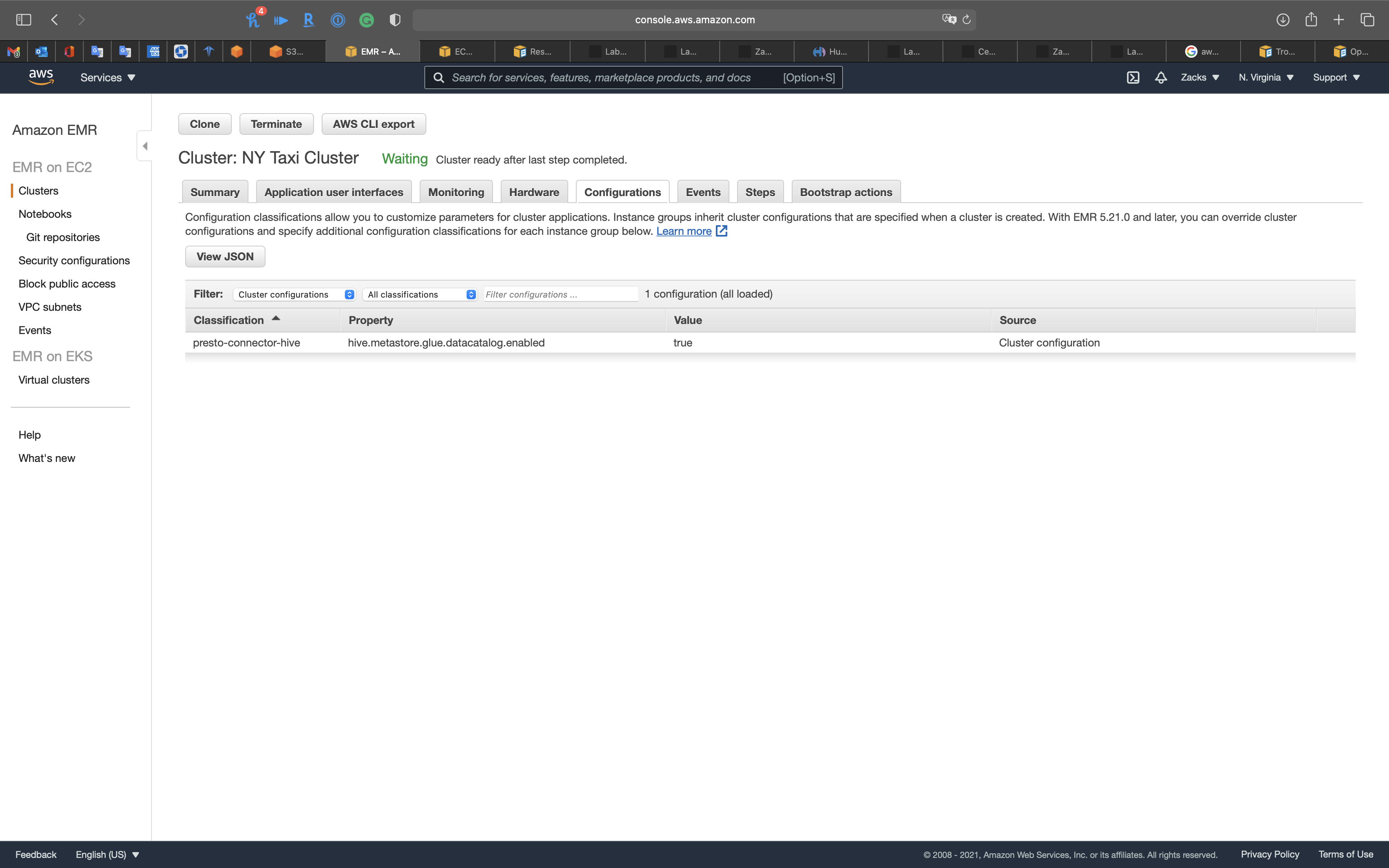
Task: Click the View JSON button
Action: [x=225, y=257]
